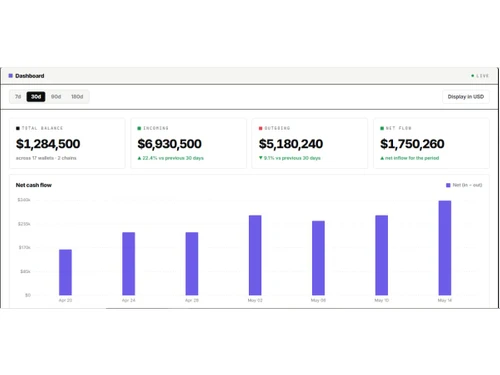Toggle the Net (in − out) legend swatch

448,185
